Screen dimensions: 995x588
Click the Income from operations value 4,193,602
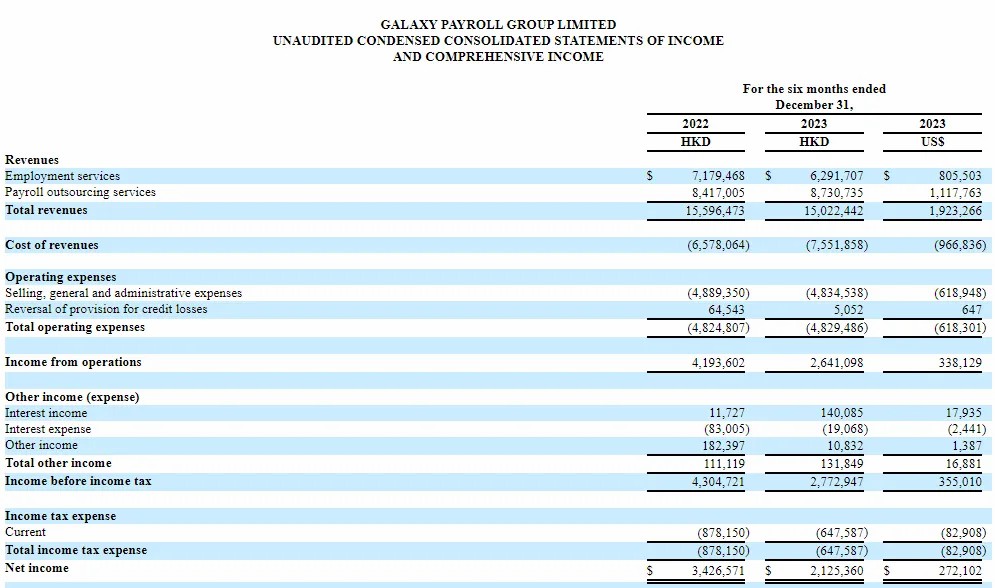click(x=718, y=363)
